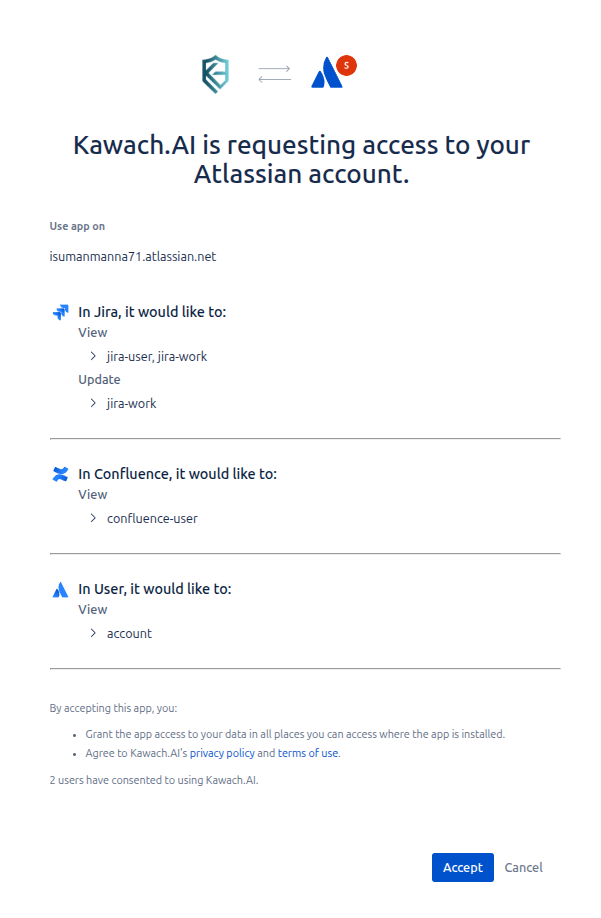Select the Jira icon in the permissions list

tap(61, 310)
